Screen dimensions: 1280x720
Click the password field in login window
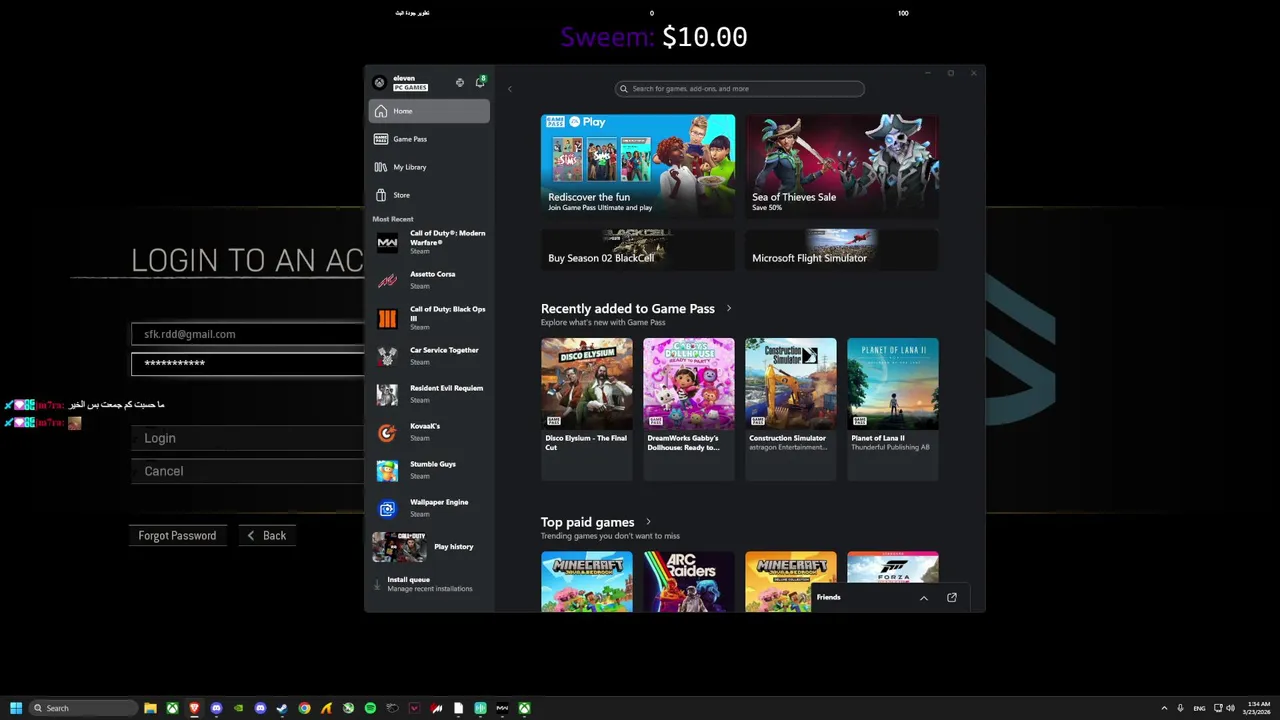click(247, 363)
